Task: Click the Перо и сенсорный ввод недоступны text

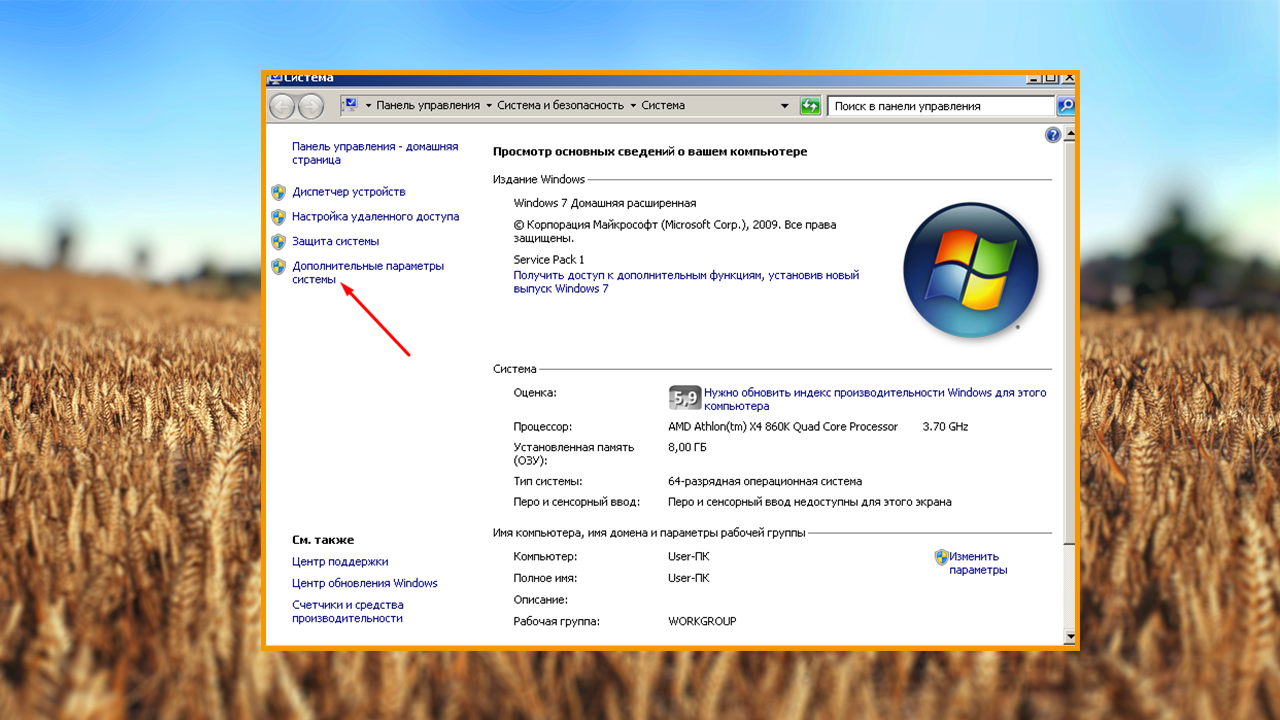Action: pyautogui.click(x=810, y=502)
